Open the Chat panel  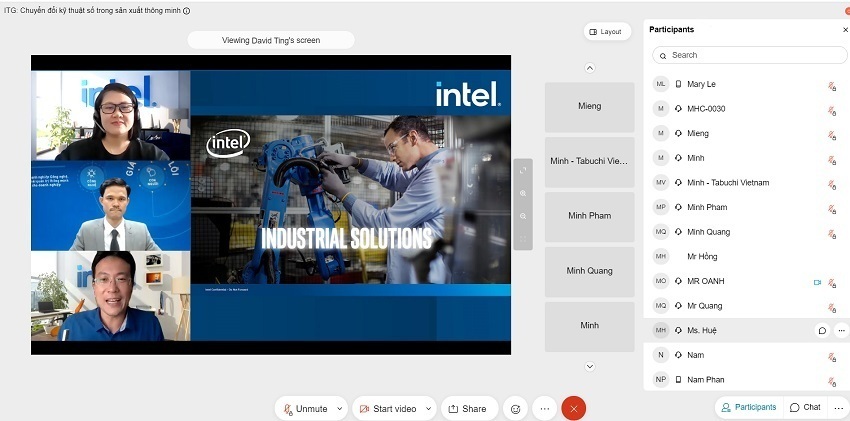click(805, 407)
